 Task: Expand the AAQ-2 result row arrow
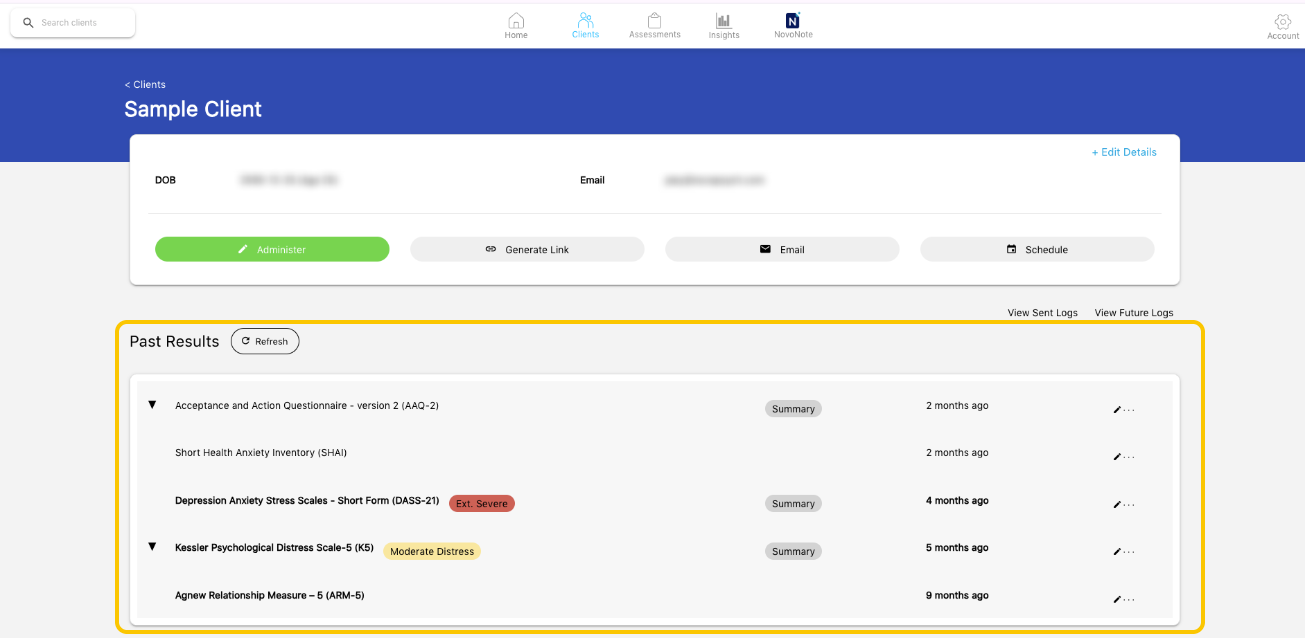coord(153,405)
